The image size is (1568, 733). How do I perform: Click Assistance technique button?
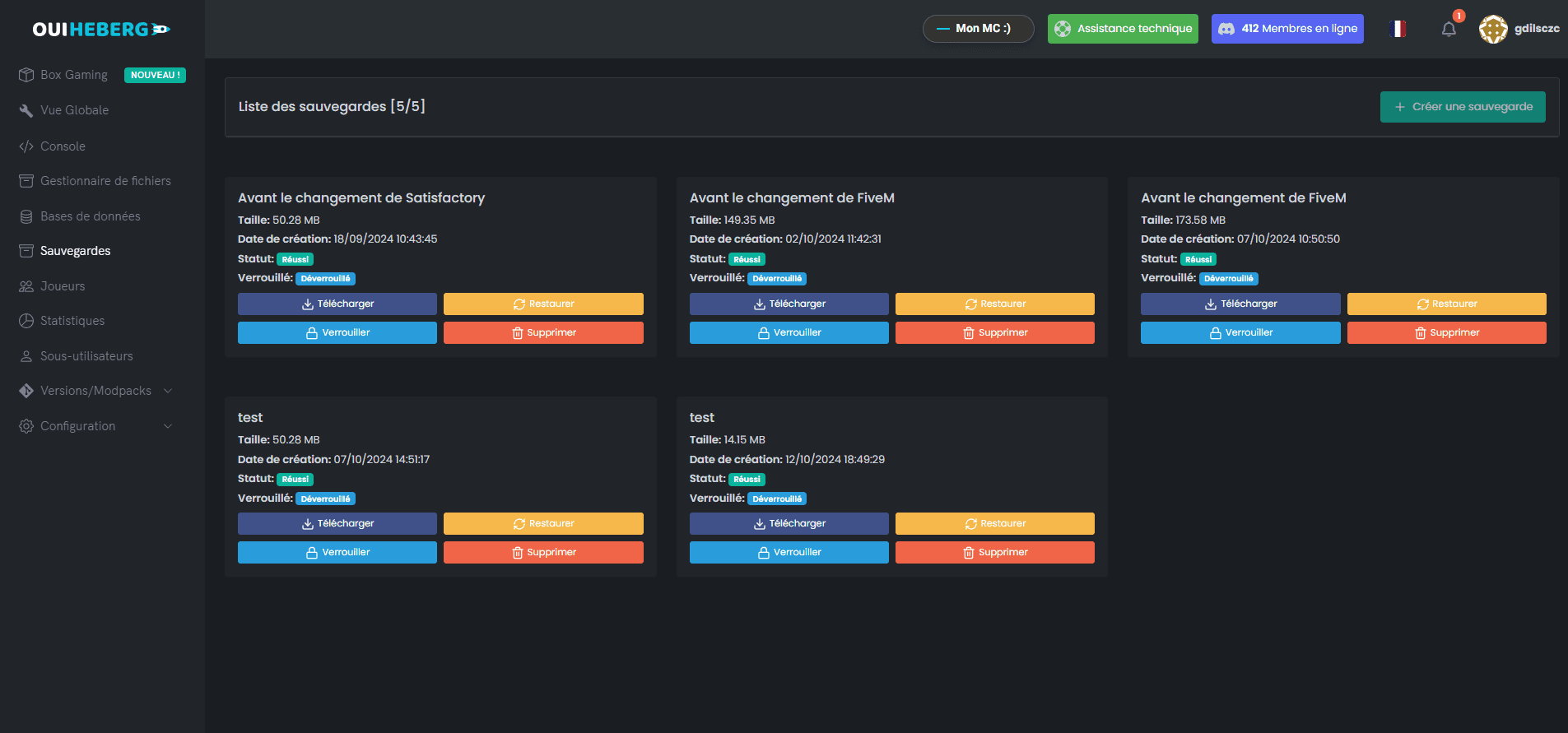1123,29
